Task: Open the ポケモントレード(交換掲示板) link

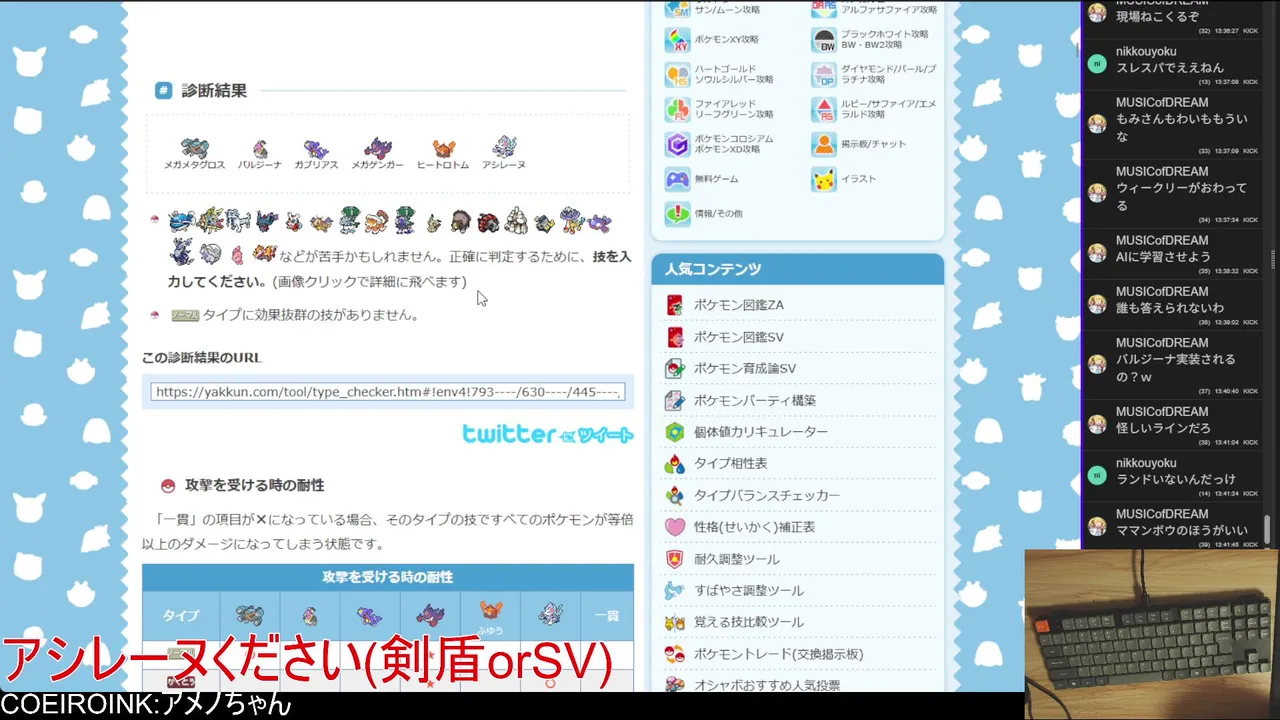Action: click(x=779, y=654)
